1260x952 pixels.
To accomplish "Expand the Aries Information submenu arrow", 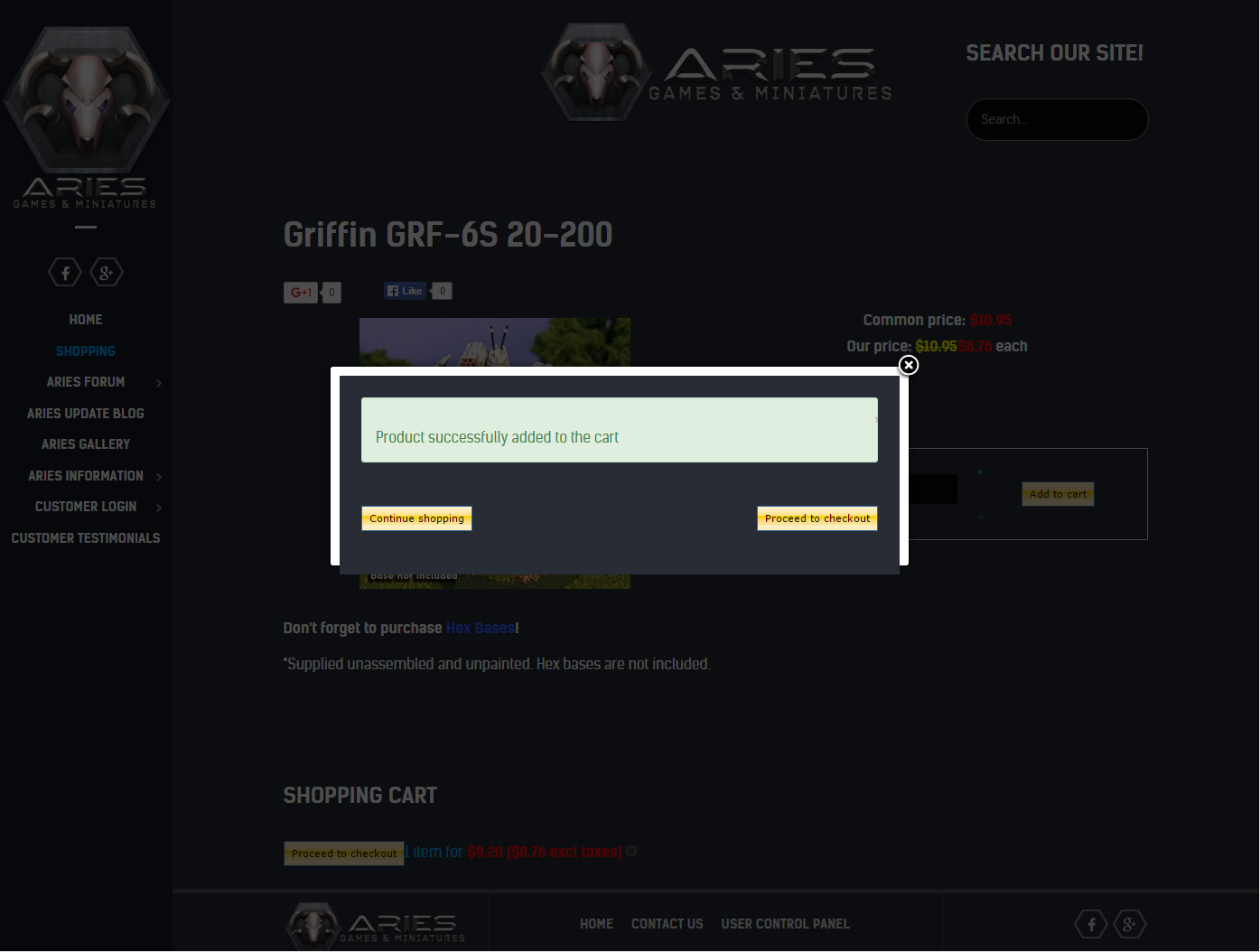I will (159, 477).
